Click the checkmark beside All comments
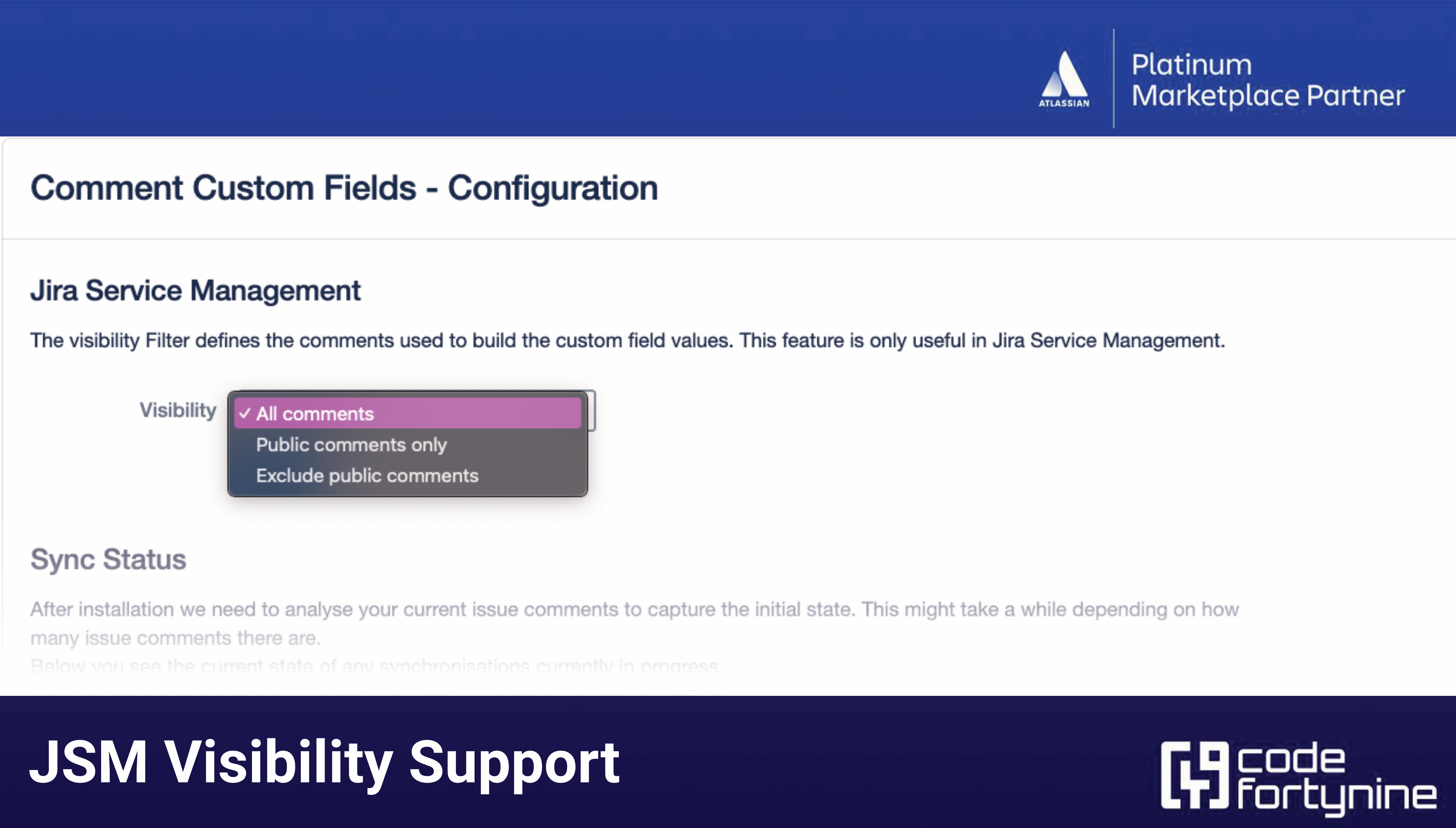 pyautogui.click(x=245, y=413)
